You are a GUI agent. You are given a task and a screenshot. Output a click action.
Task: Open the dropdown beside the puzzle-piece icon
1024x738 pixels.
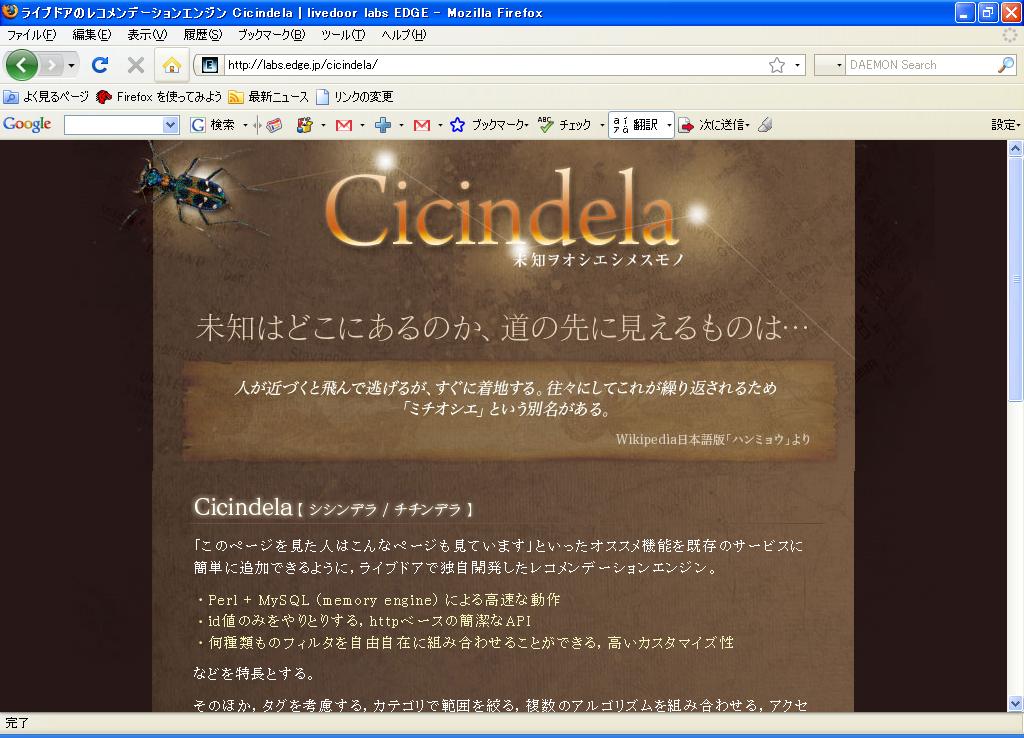coord(323,125)
